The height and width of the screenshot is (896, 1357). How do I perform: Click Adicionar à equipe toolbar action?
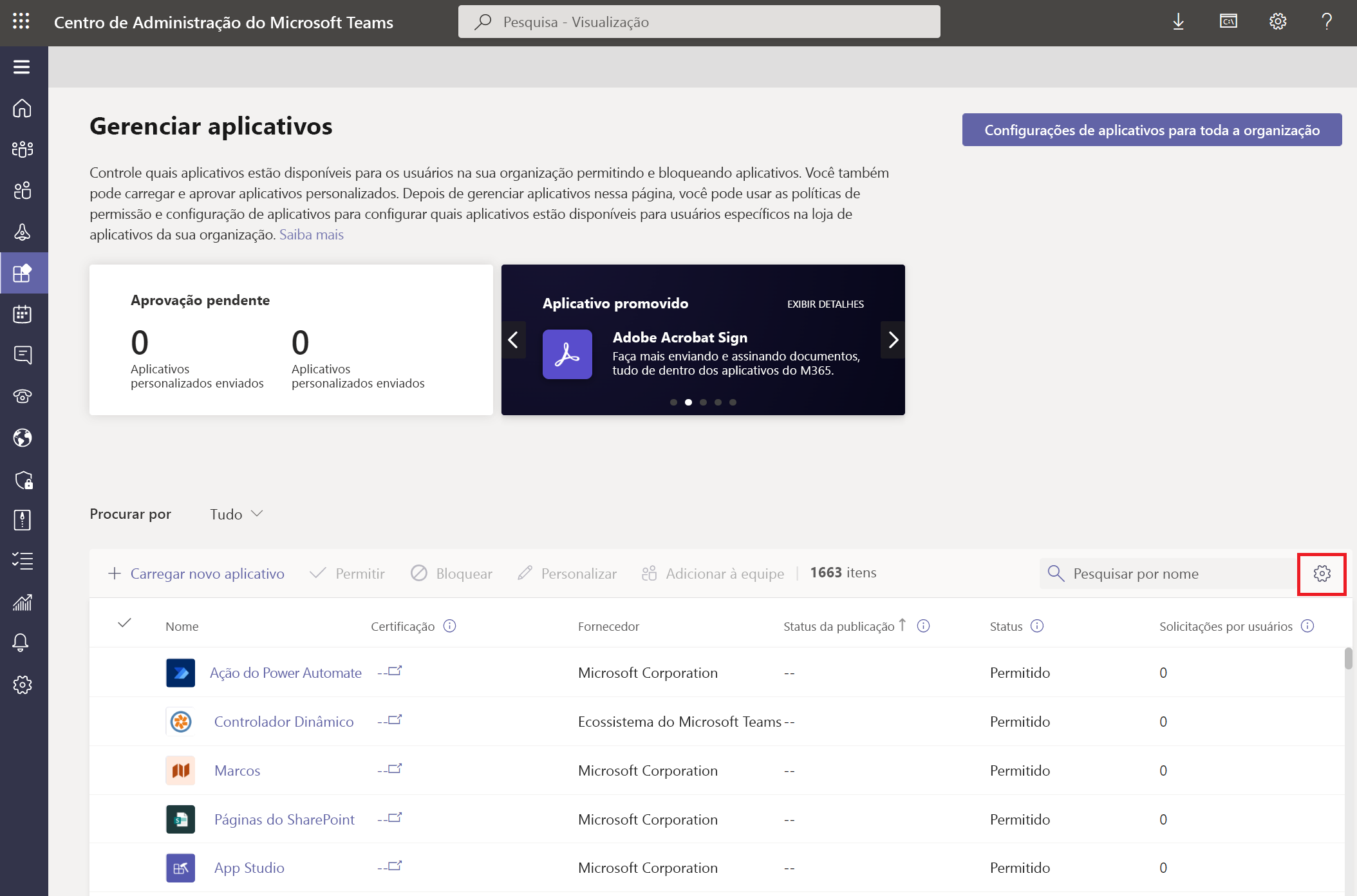pos(713,574)
